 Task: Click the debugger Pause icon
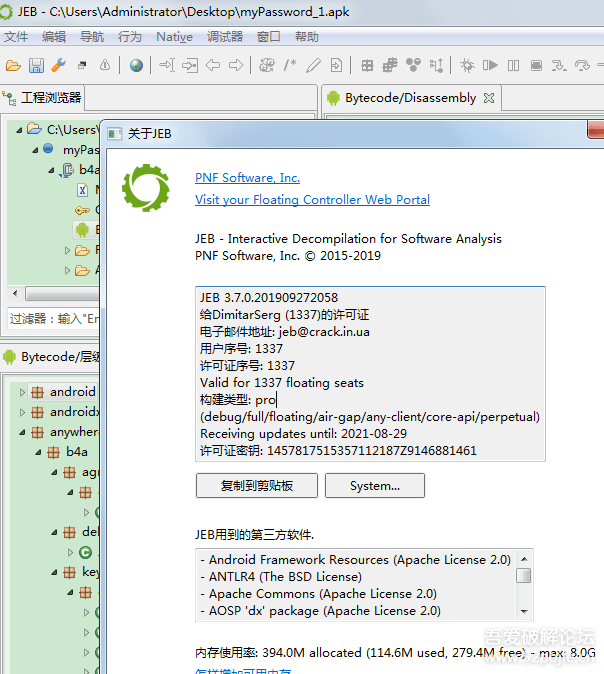(x=513, y=65)
